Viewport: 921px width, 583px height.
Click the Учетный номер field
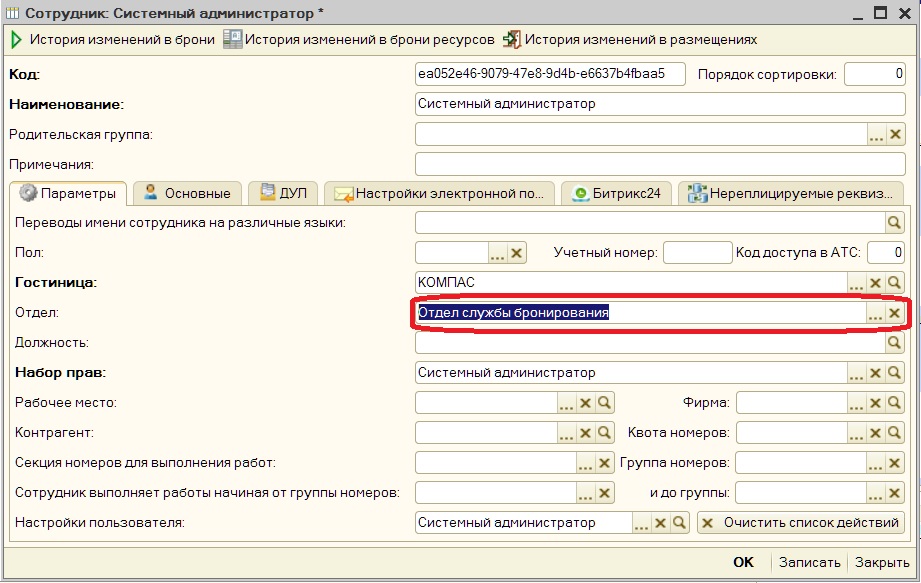click(698, 253)
